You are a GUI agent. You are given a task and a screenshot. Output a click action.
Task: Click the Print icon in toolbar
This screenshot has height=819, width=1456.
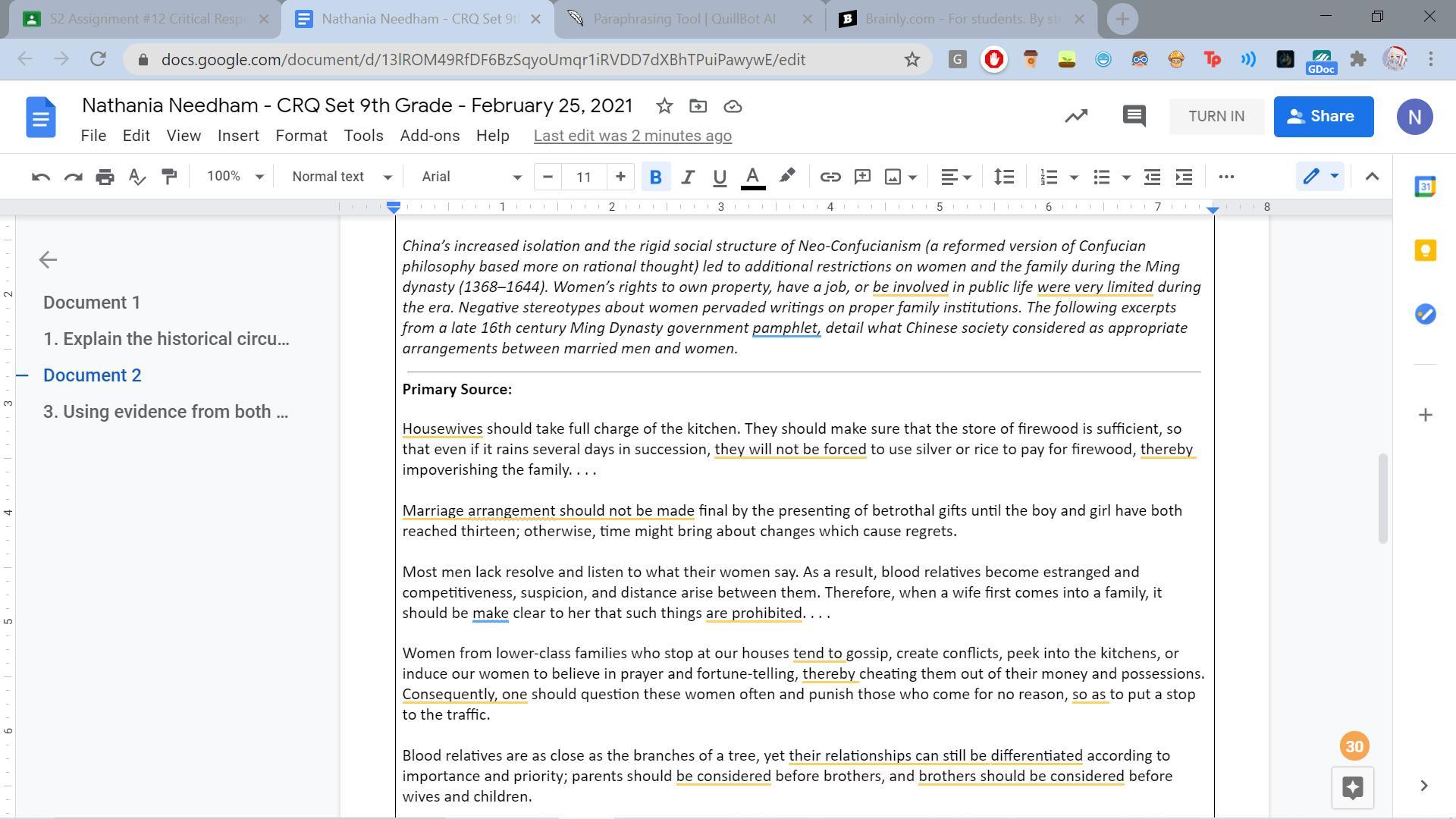pos(105,177)
